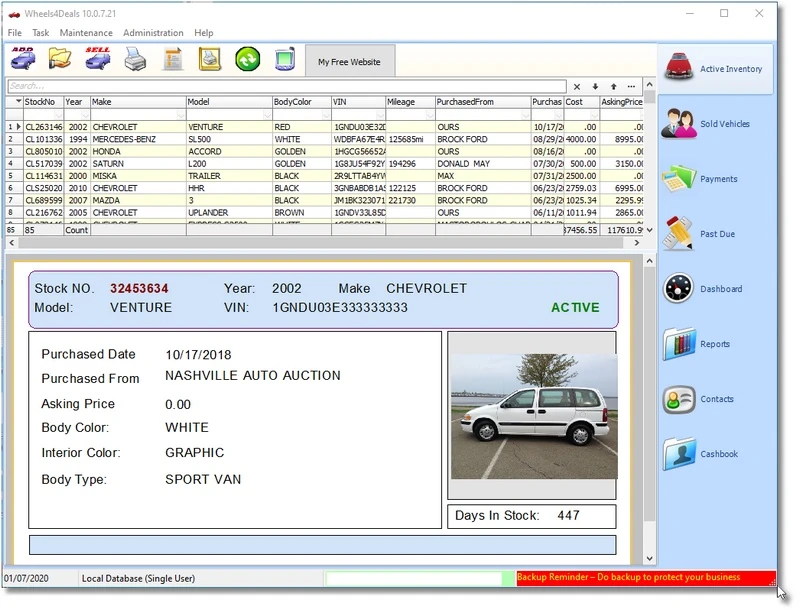Select the Contacts sidebar icon
The width and height of the screenshot is (800, 610).
click(x=681, y=398)
